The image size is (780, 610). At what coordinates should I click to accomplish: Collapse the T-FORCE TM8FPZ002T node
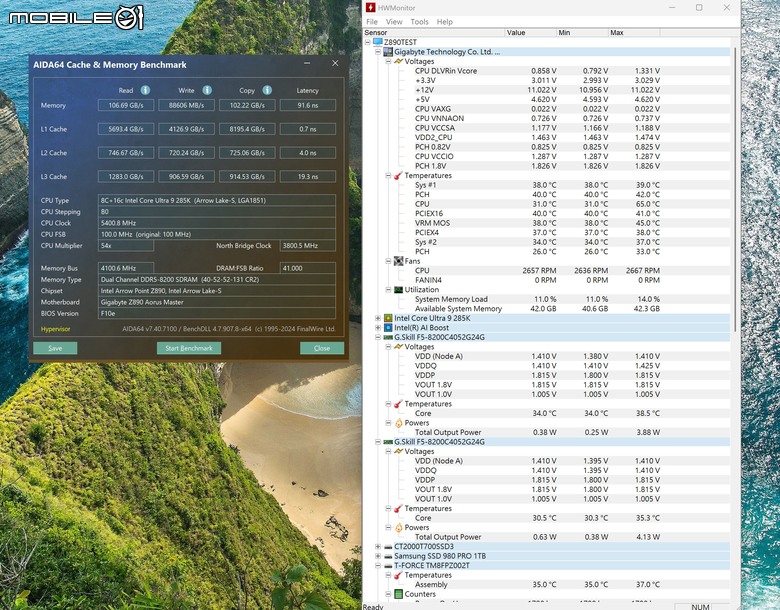(x=378, y=565)
